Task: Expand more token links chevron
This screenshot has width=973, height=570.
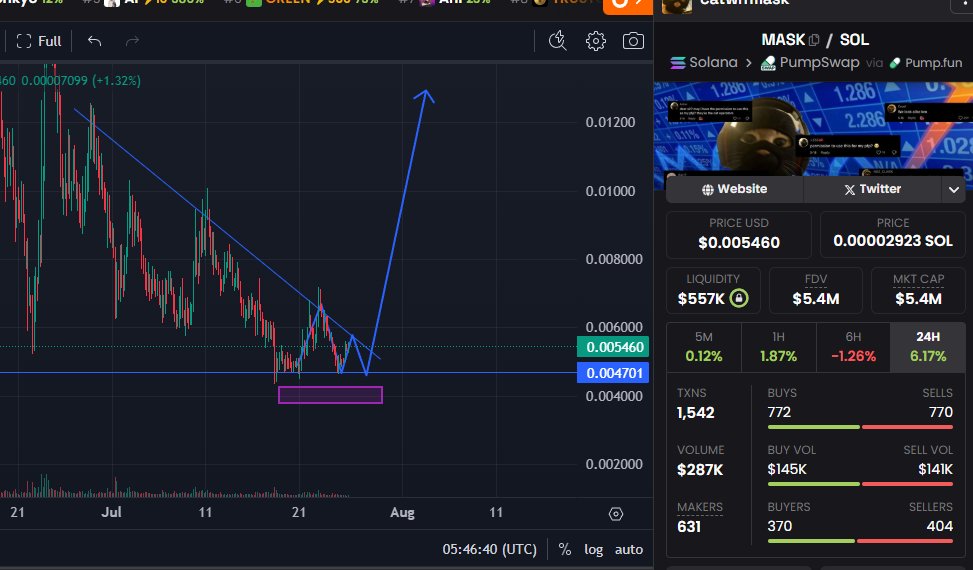Action: point(954,189)
